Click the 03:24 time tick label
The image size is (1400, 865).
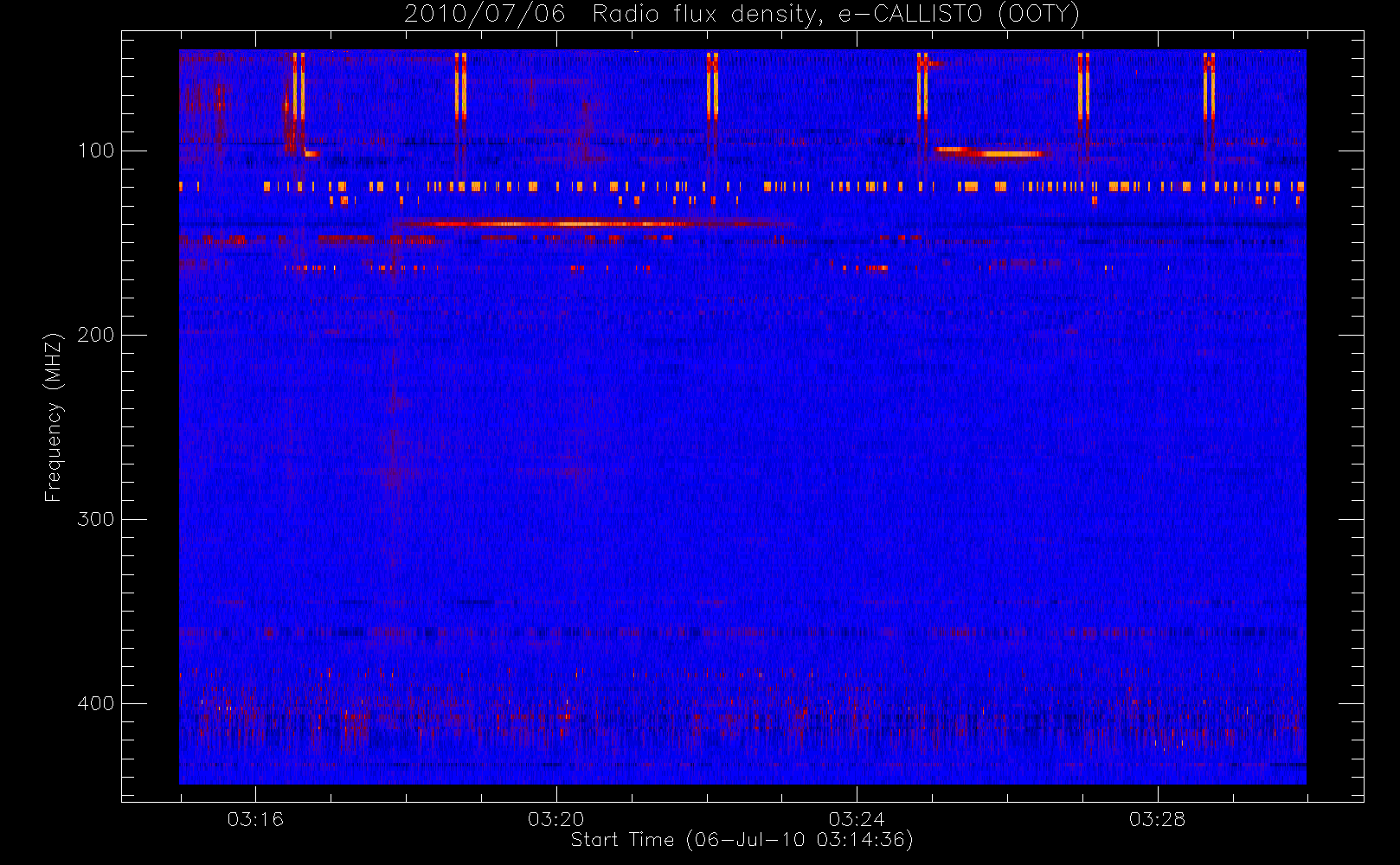[857, 819]
